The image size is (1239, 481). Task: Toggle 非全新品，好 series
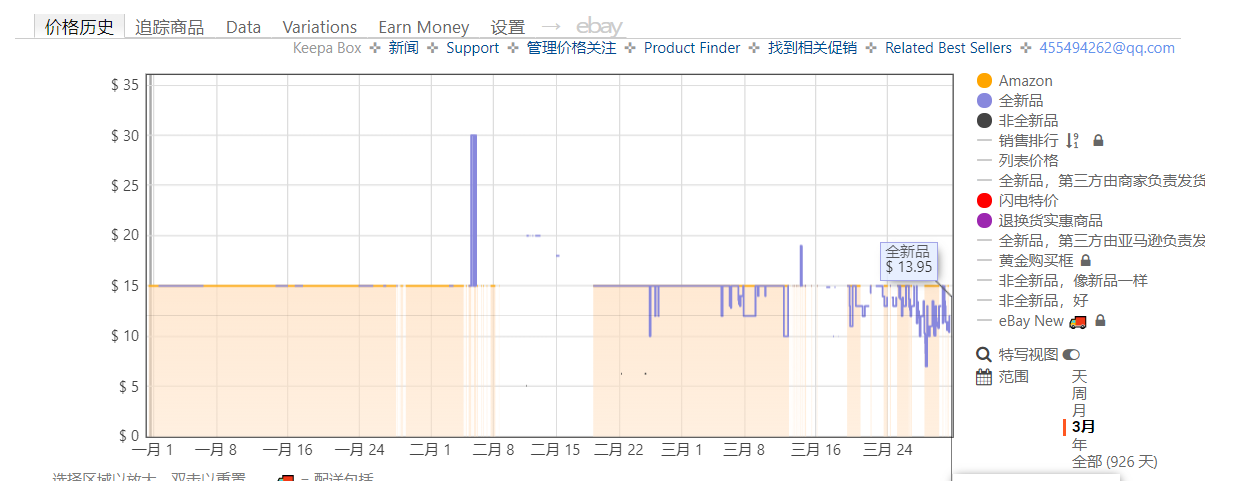pyautogui.click(x=1043, y=301)
